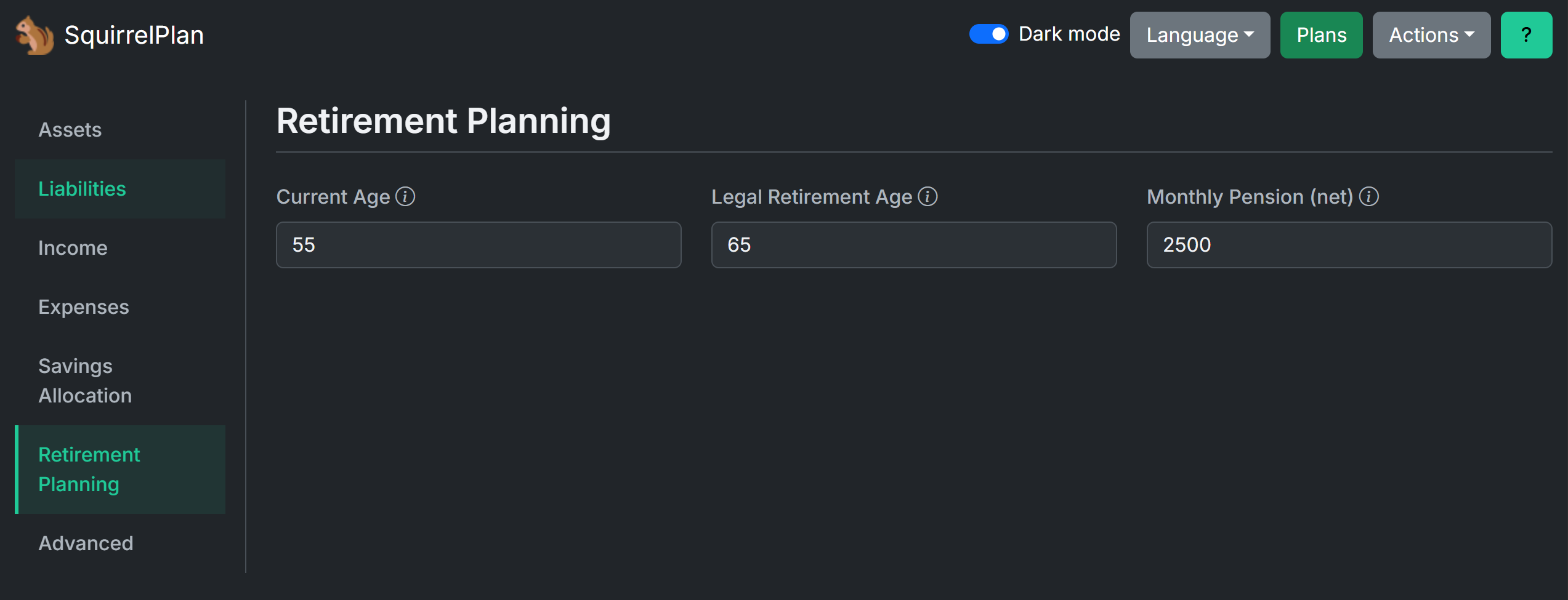The image size is (1568, 600).
Task: Open the Monthly Pension info tooltip
Action: [x=1370, y=196]
